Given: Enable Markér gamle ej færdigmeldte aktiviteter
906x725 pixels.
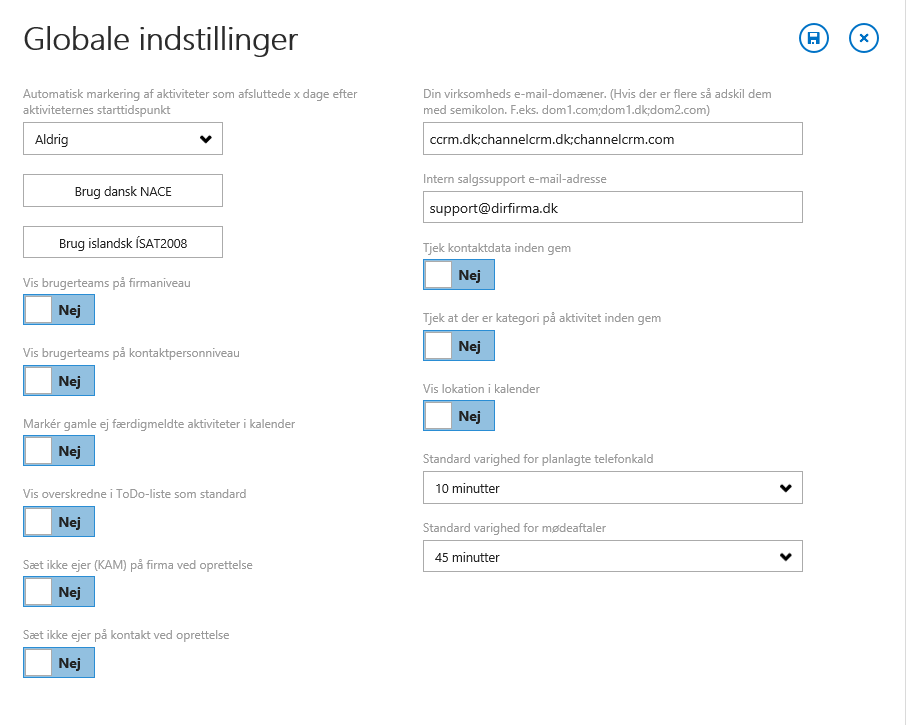Looking at the screenshot, I should (x=59, y=451).
